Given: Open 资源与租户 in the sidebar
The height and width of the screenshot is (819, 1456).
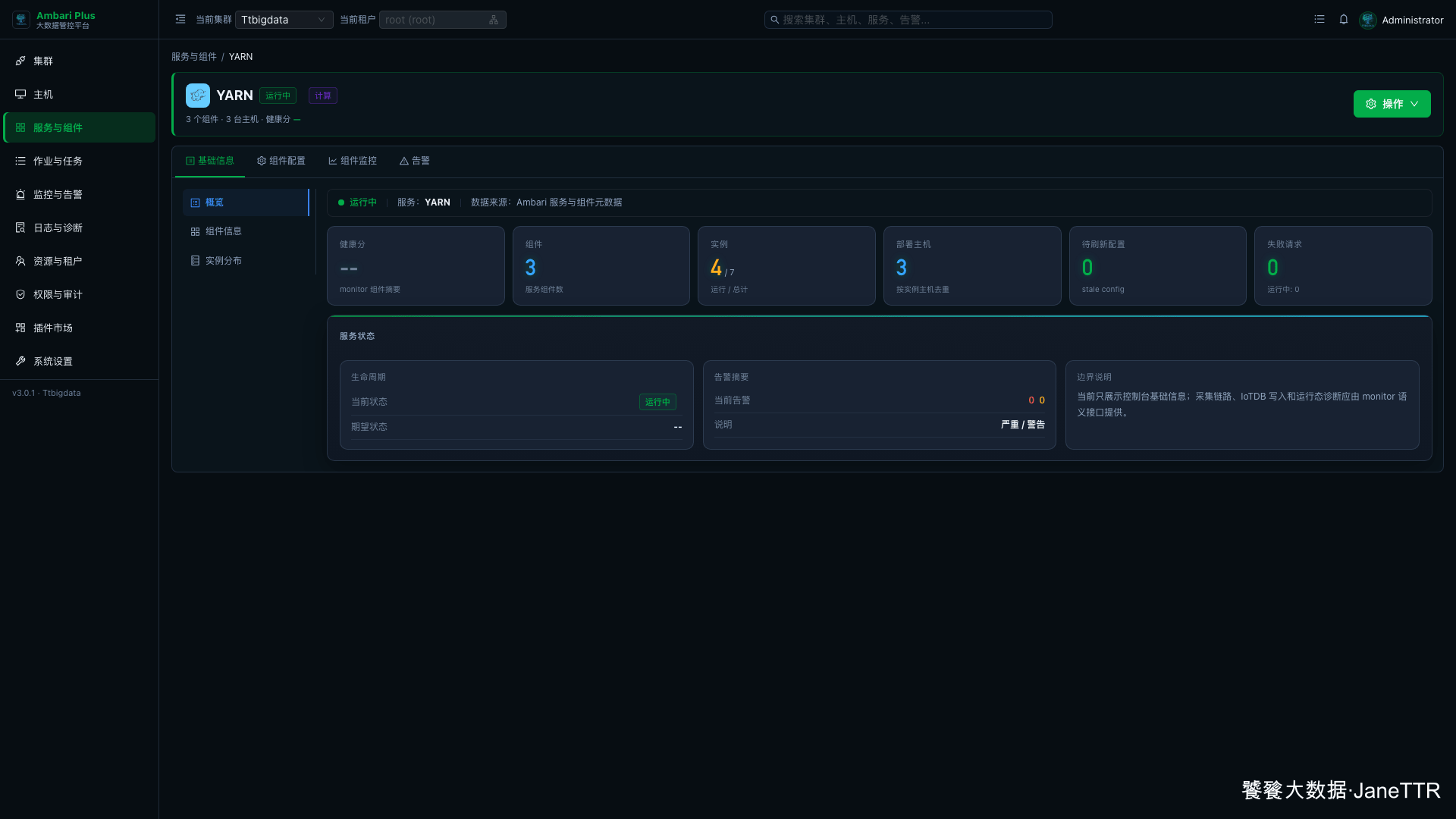Looking at the screenshot, I should pos(80,261).
